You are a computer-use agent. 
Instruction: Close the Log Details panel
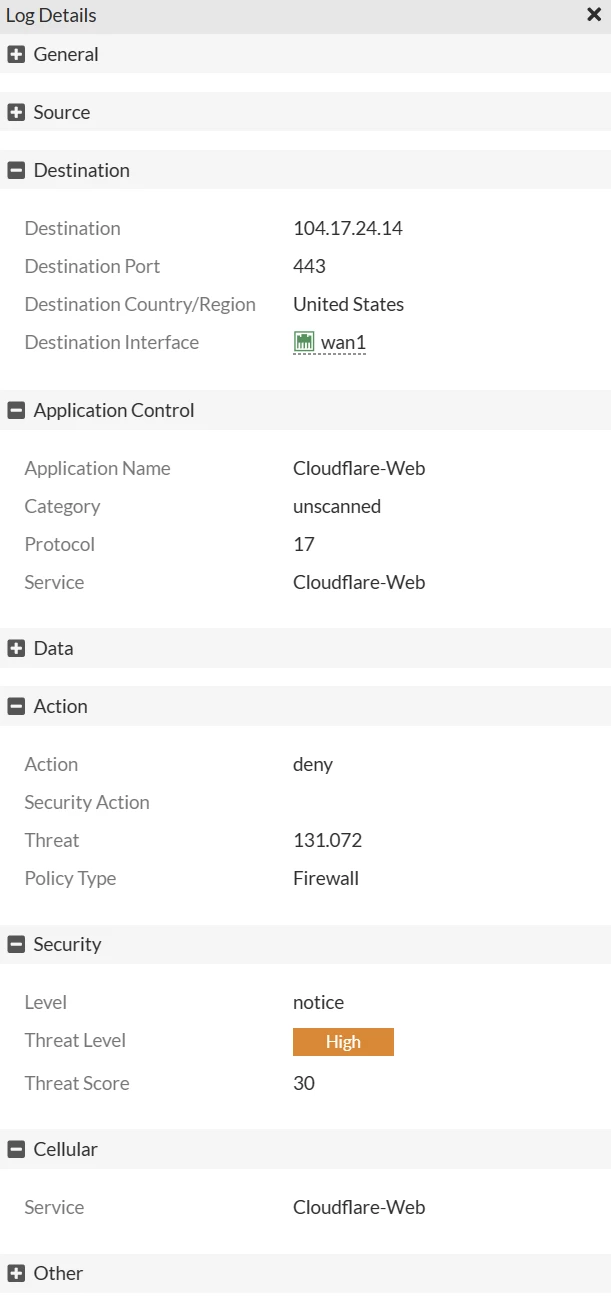[x=593, y=15]
